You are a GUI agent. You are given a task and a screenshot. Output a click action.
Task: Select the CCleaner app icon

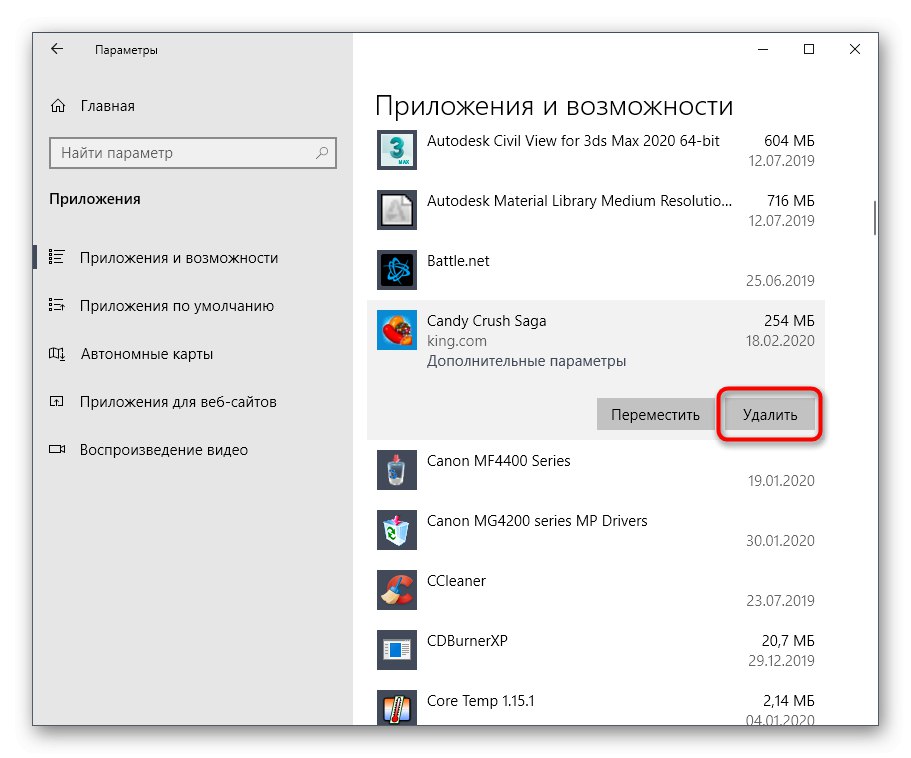point(396,590)
